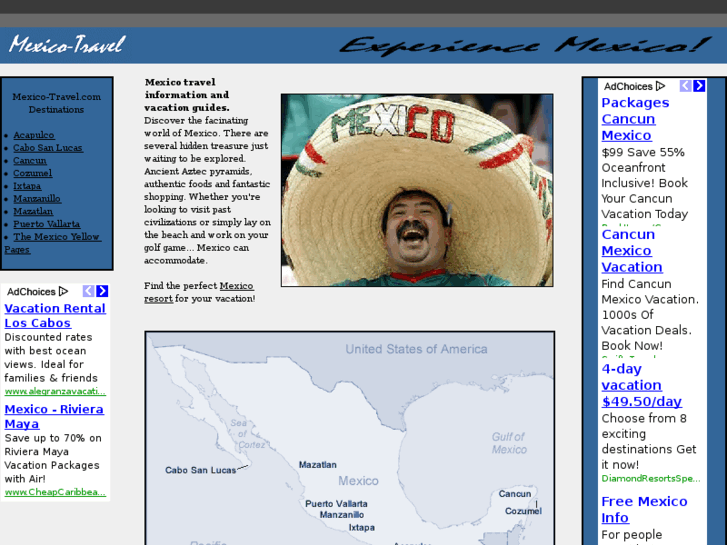The width and height of the screenshot is (727, 545).
Task: Click the sombrero man photo
Action: 417,190
